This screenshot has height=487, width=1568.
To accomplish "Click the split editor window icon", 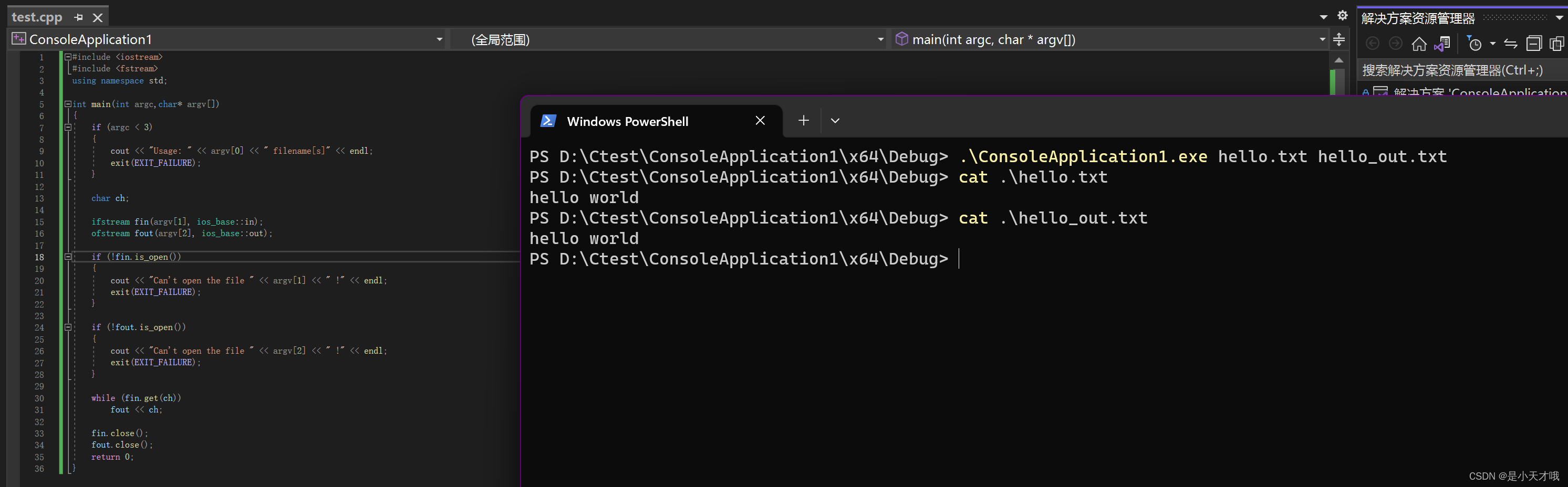I will (x=1338, y=39).
